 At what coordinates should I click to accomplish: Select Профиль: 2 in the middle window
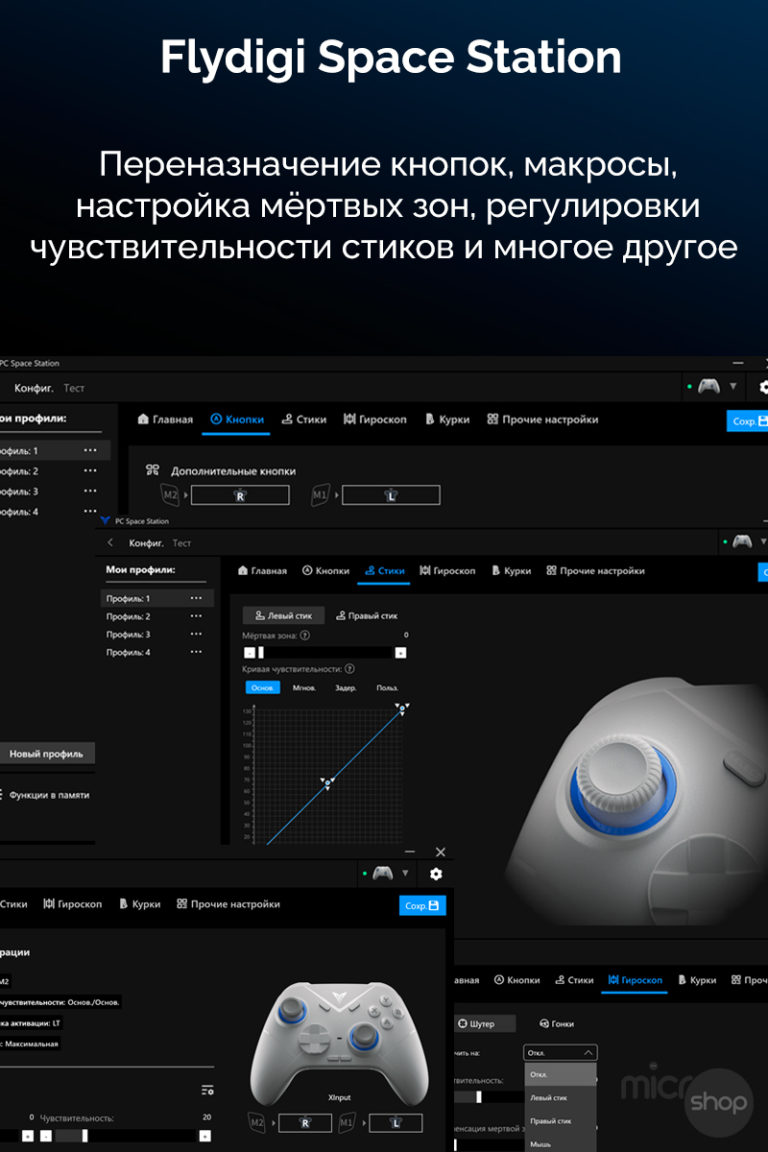[128, 616]
